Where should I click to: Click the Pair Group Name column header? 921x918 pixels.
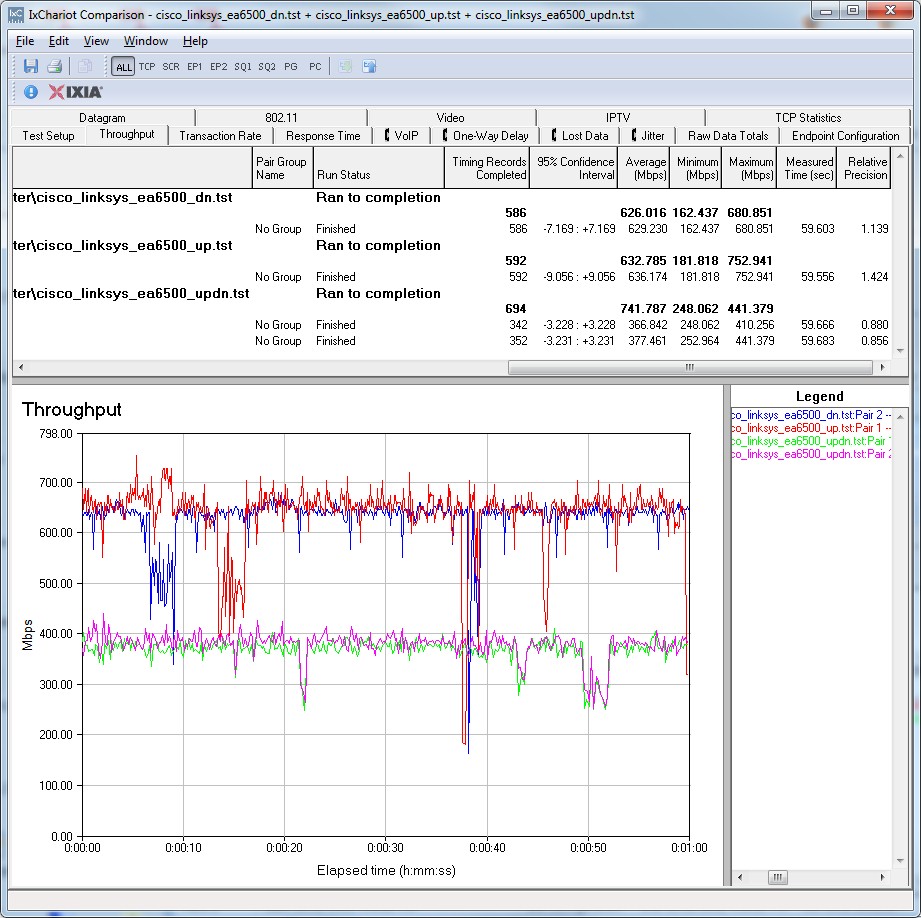tap(283, 168)
